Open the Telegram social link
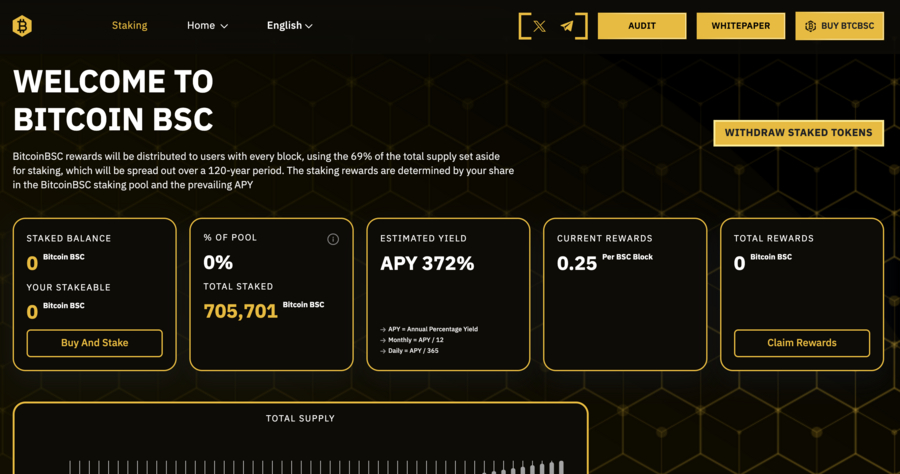 [x=567, y=26]
